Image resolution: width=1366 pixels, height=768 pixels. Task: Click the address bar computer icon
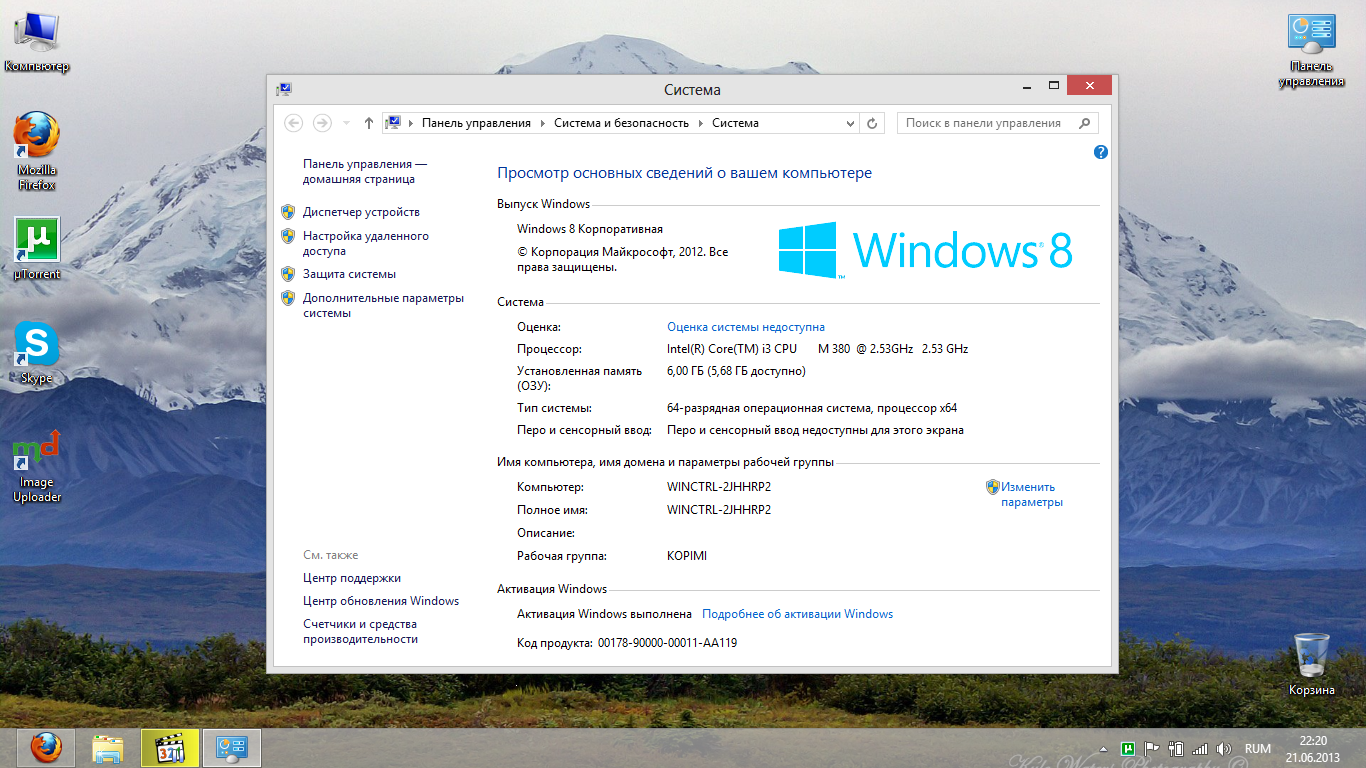pyautogui.click(x=393, y=123)
